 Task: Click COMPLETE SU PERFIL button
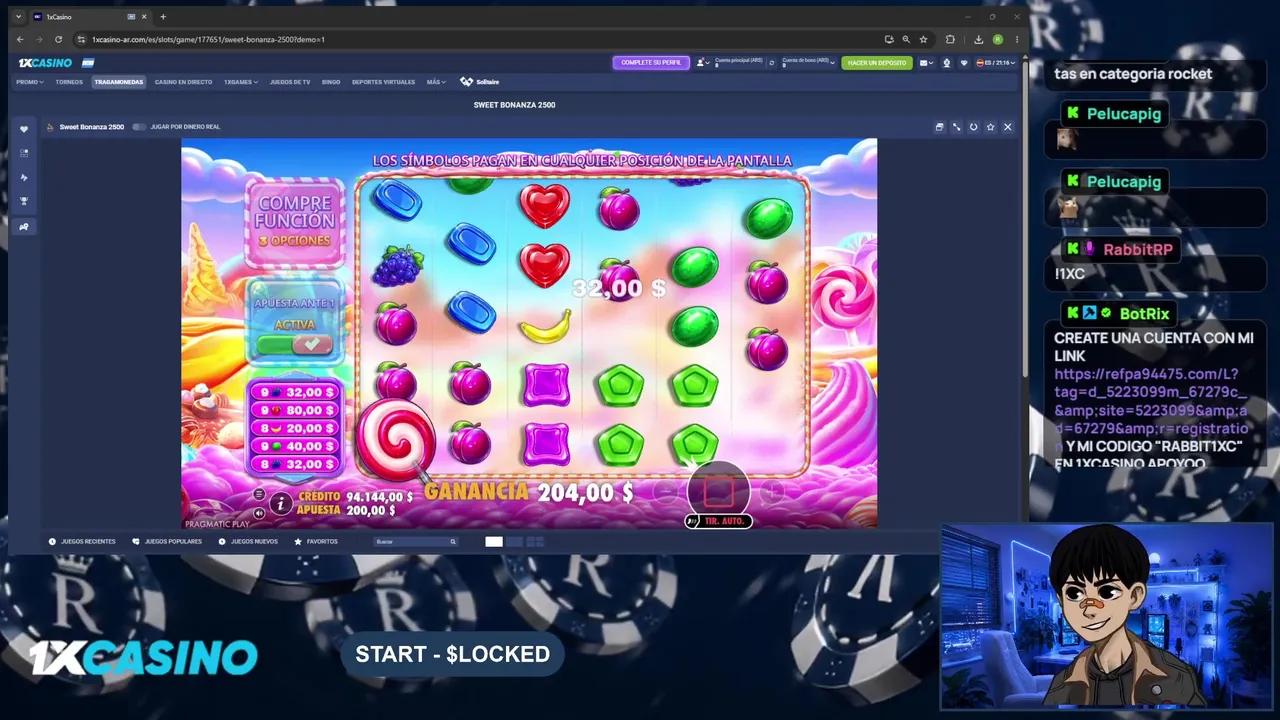[651, 63]
